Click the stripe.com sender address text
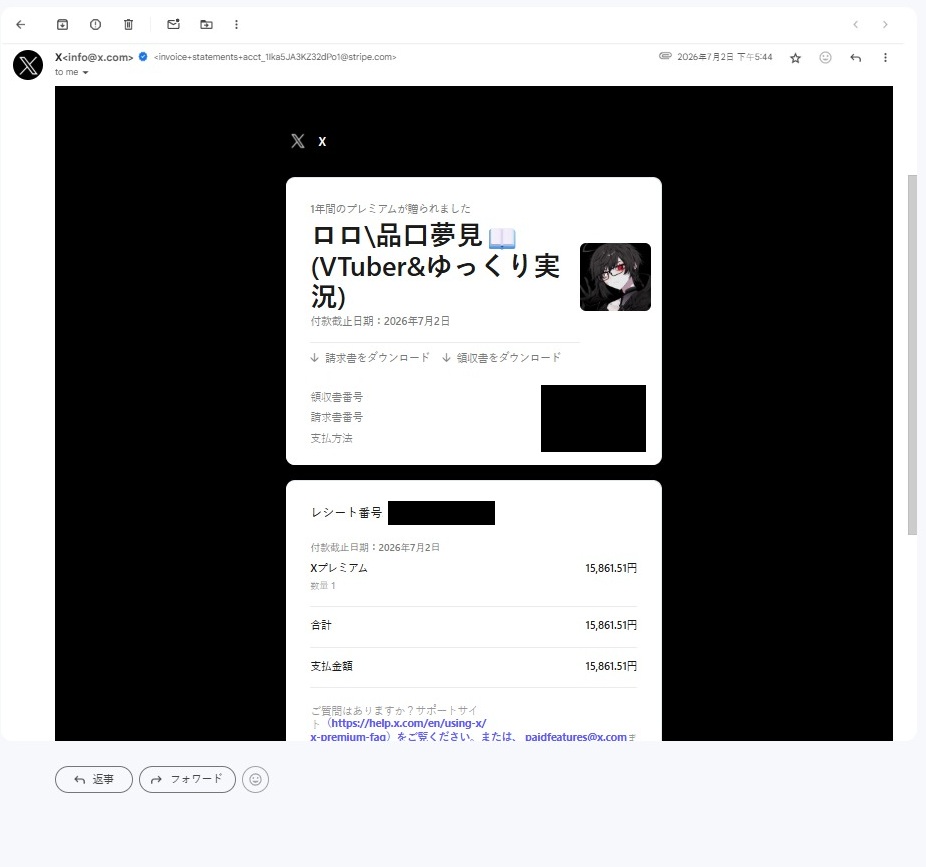 [275, 57]
